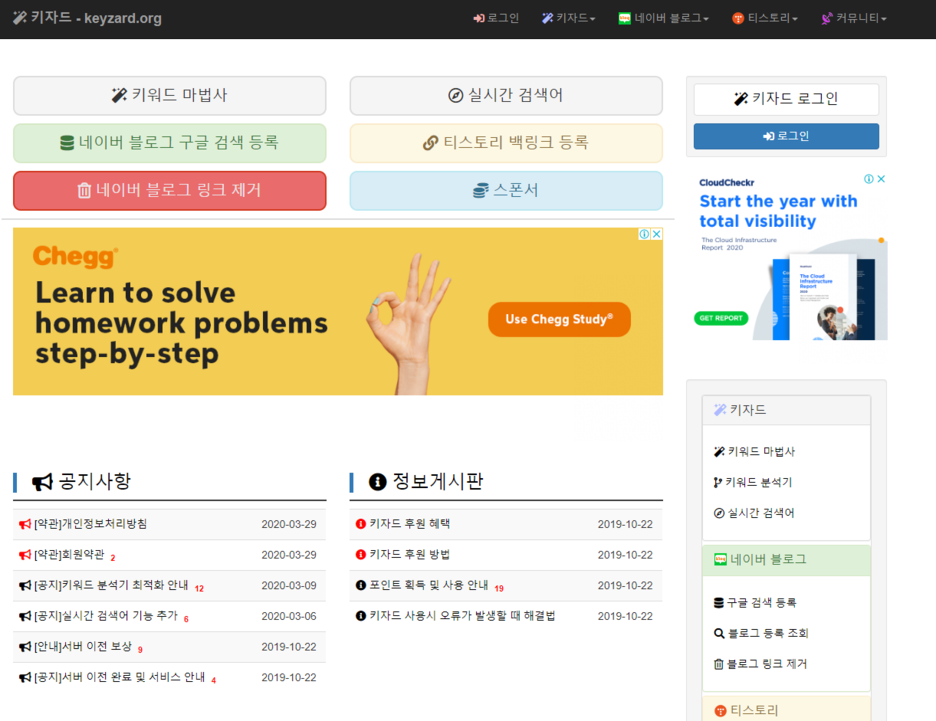This screenshot has width=936, height=721.
Task: Open the 키워드 마법사 large button
Action: coord(170,95)
